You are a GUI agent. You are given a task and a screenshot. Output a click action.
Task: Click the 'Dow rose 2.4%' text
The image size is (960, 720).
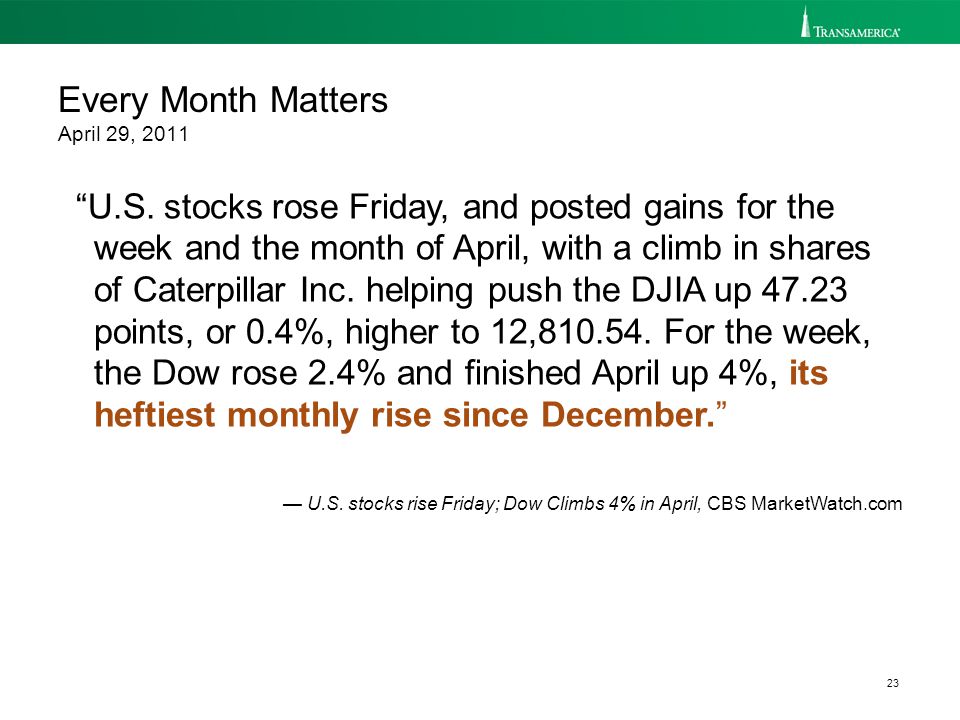point(268,373)
